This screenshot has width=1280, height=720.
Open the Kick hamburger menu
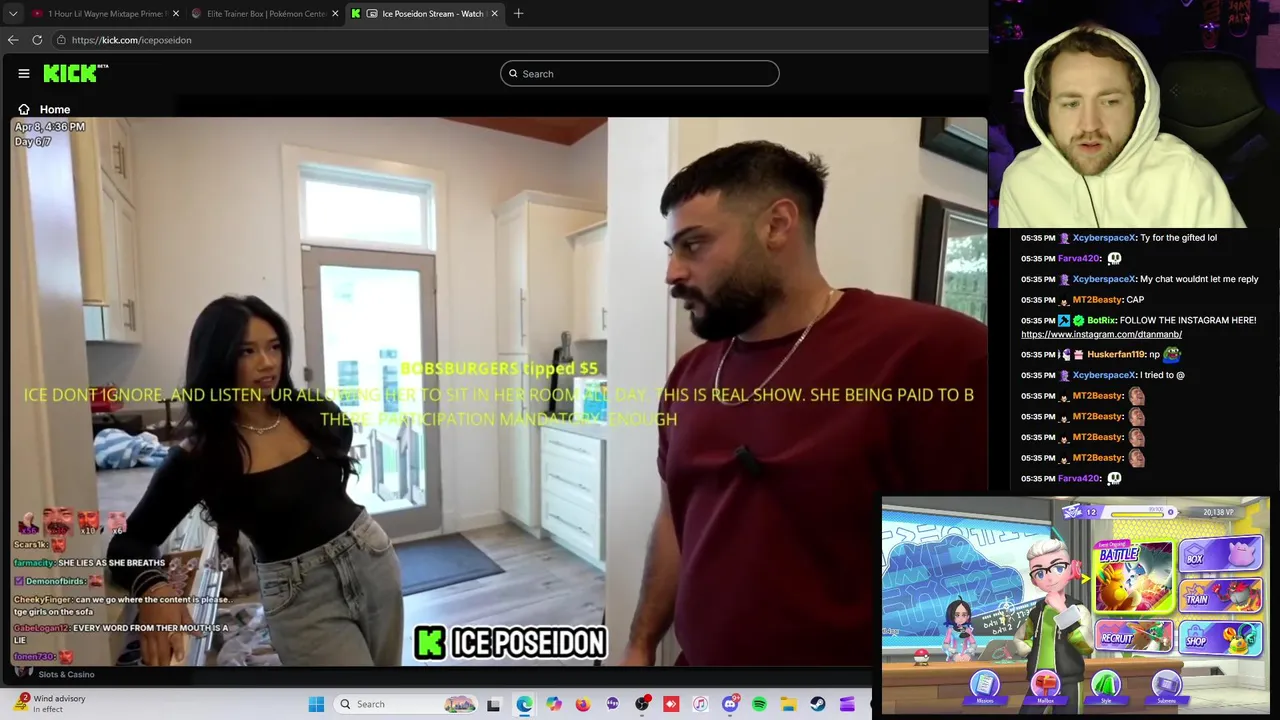[24, 73]
